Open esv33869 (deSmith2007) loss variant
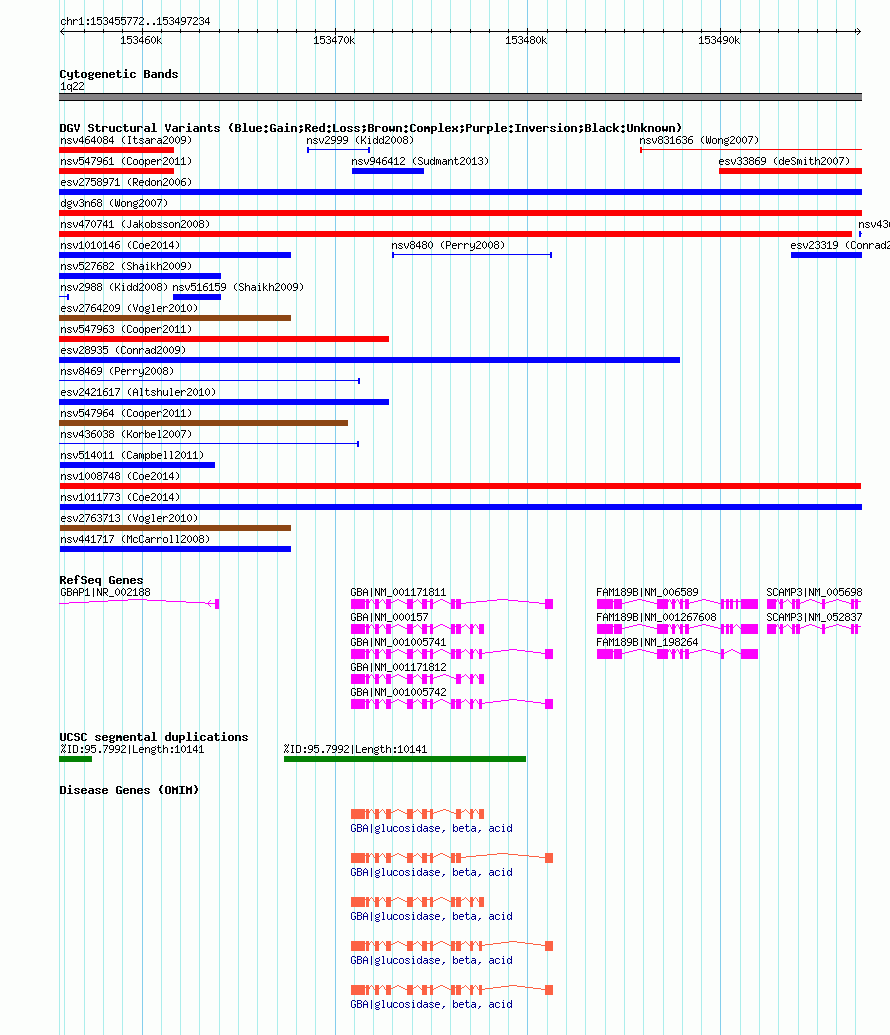This screenshot has height=1035, width=890. tap(790, 171)
